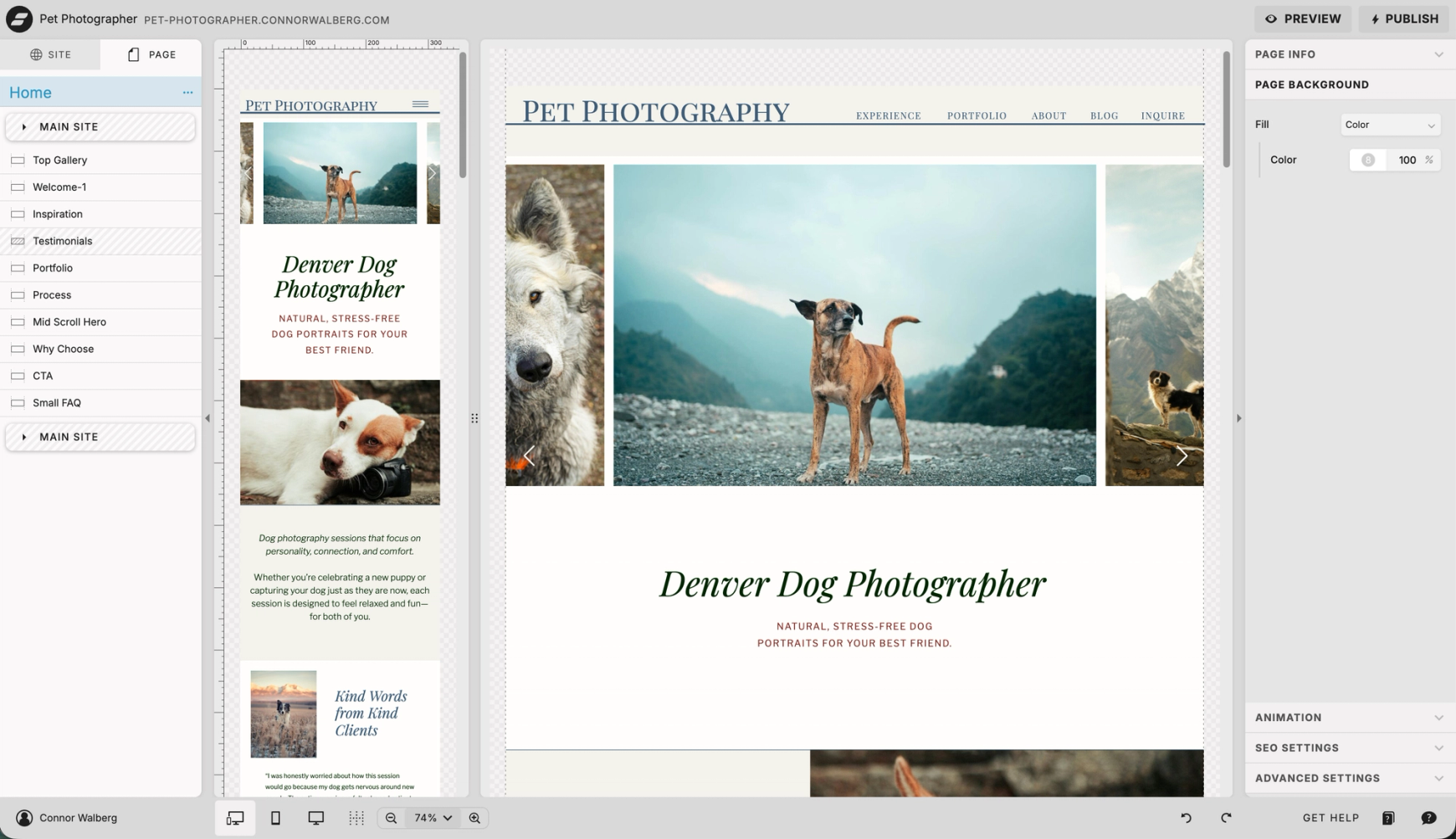The width and height of the screenshot is (1456, 839).
Task: Select the Small FAQ canvas row
Action: click(100, 402)
